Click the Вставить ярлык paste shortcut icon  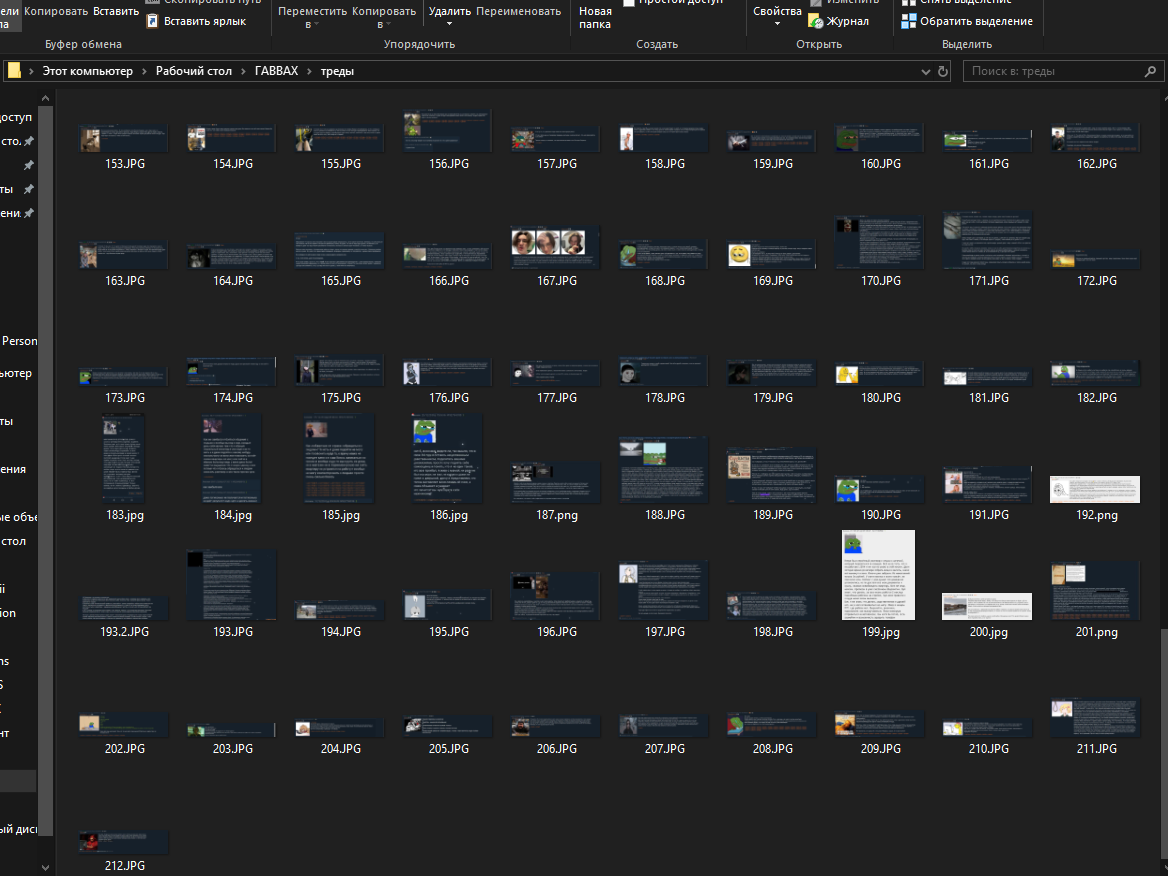click(153, 21)
